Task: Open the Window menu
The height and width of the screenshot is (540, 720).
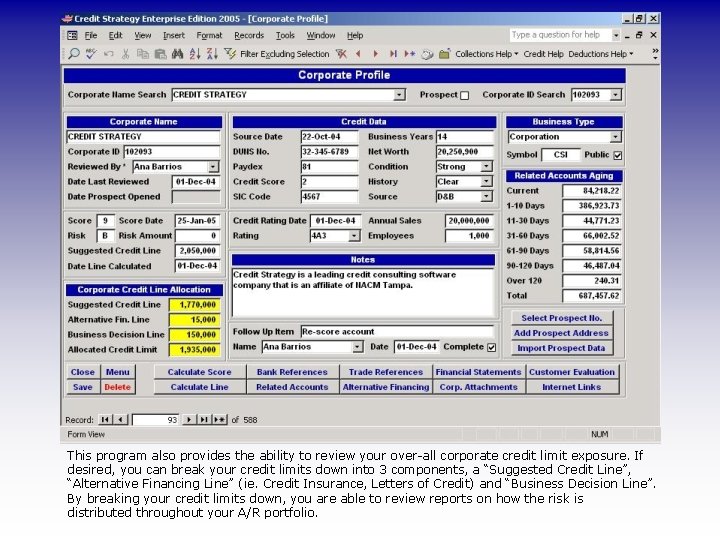Action: pos(321,35)
